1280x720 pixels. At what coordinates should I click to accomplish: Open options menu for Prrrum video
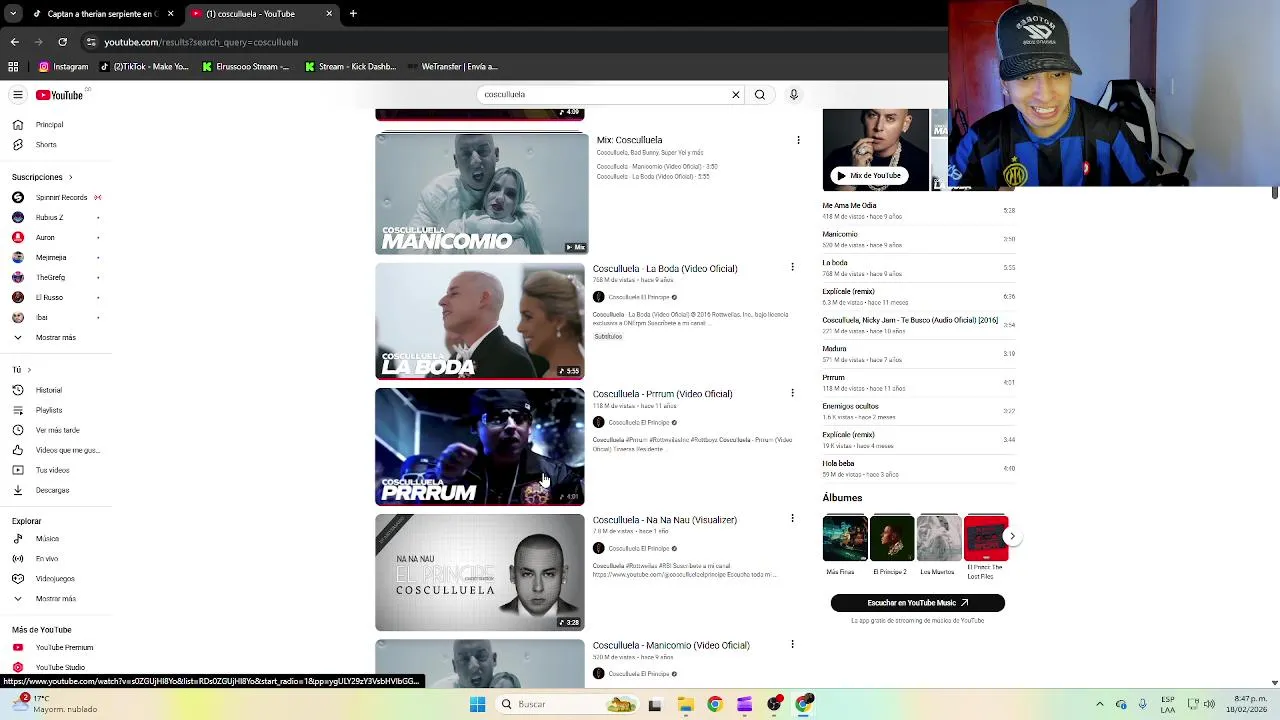[792, 393]
